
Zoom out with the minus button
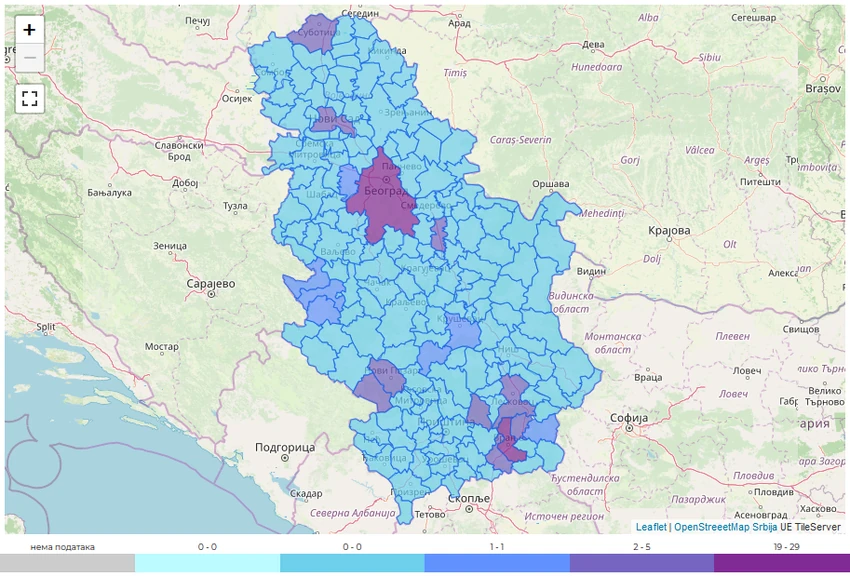[x=29, y=57]
